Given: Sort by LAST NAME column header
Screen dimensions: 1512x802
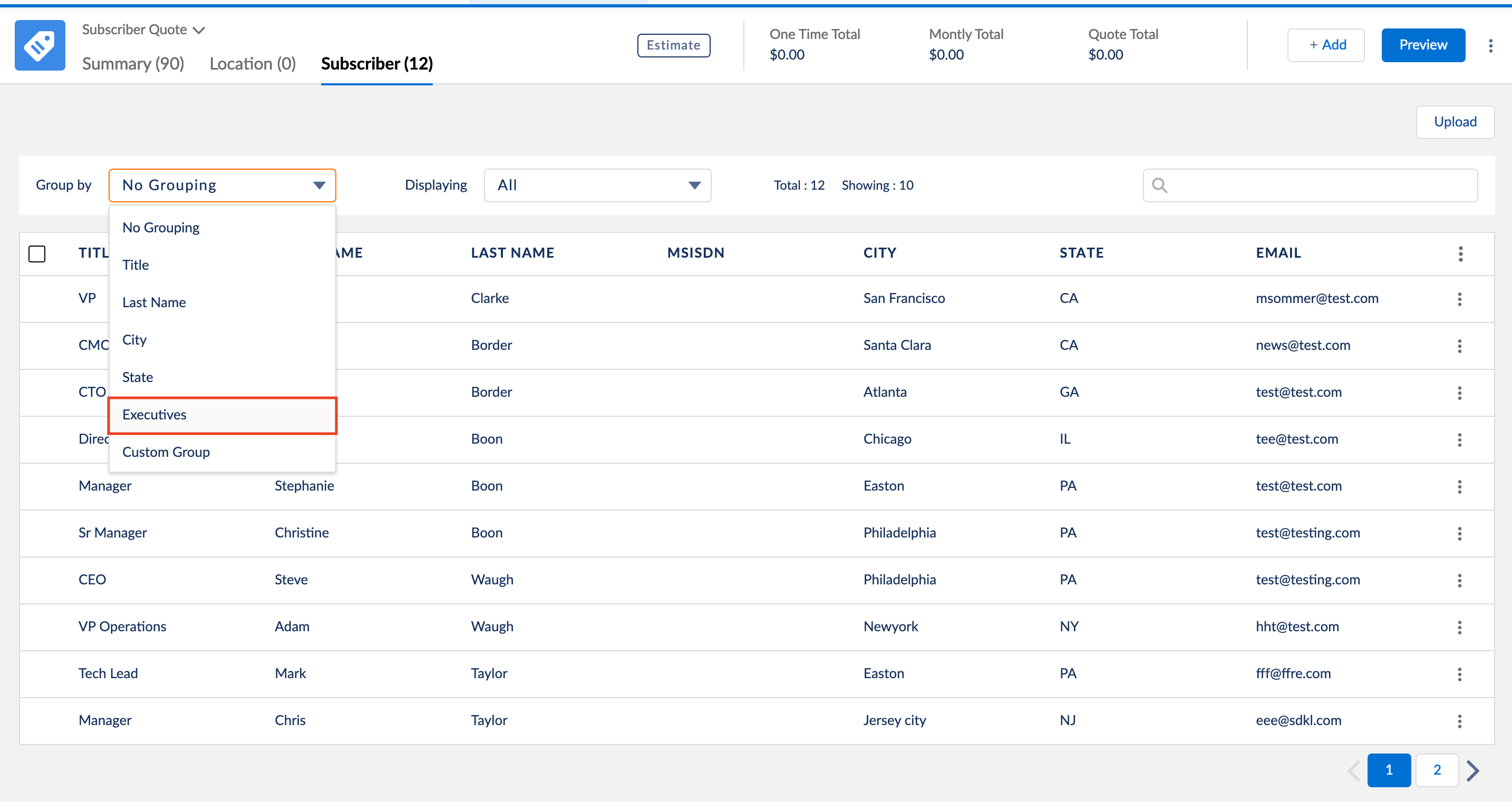Looking at the screenshot, I should 512,253.
